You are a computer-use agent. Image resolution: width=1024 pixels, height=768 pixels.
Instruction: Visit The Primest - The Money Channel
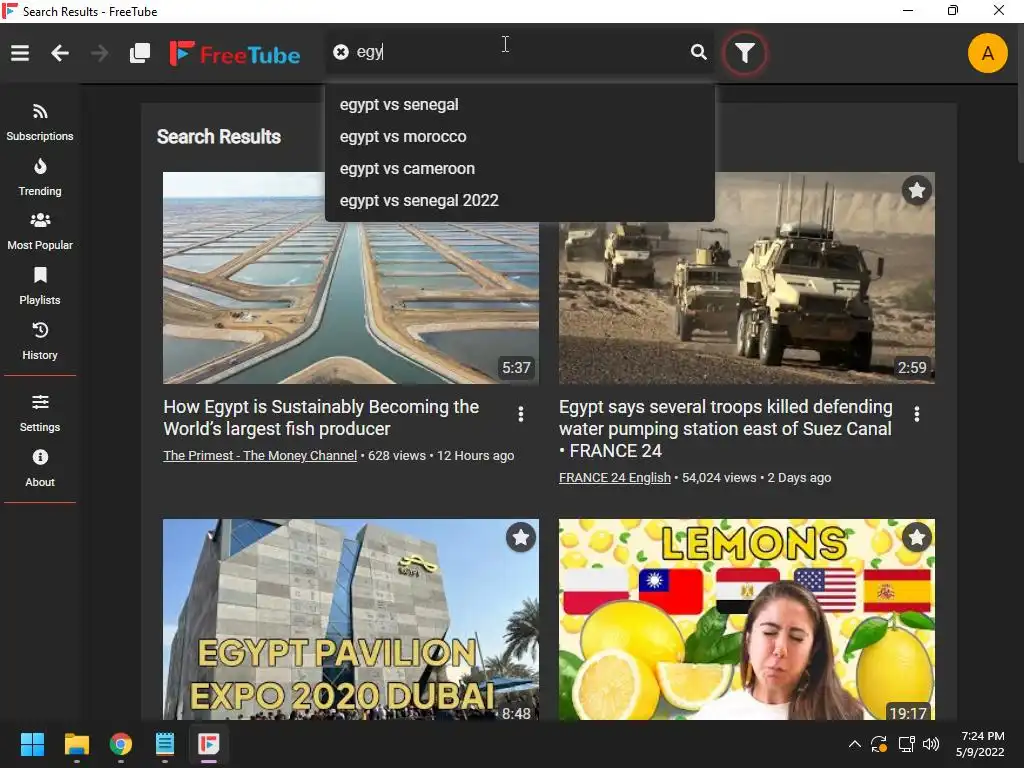pos(260,456)
